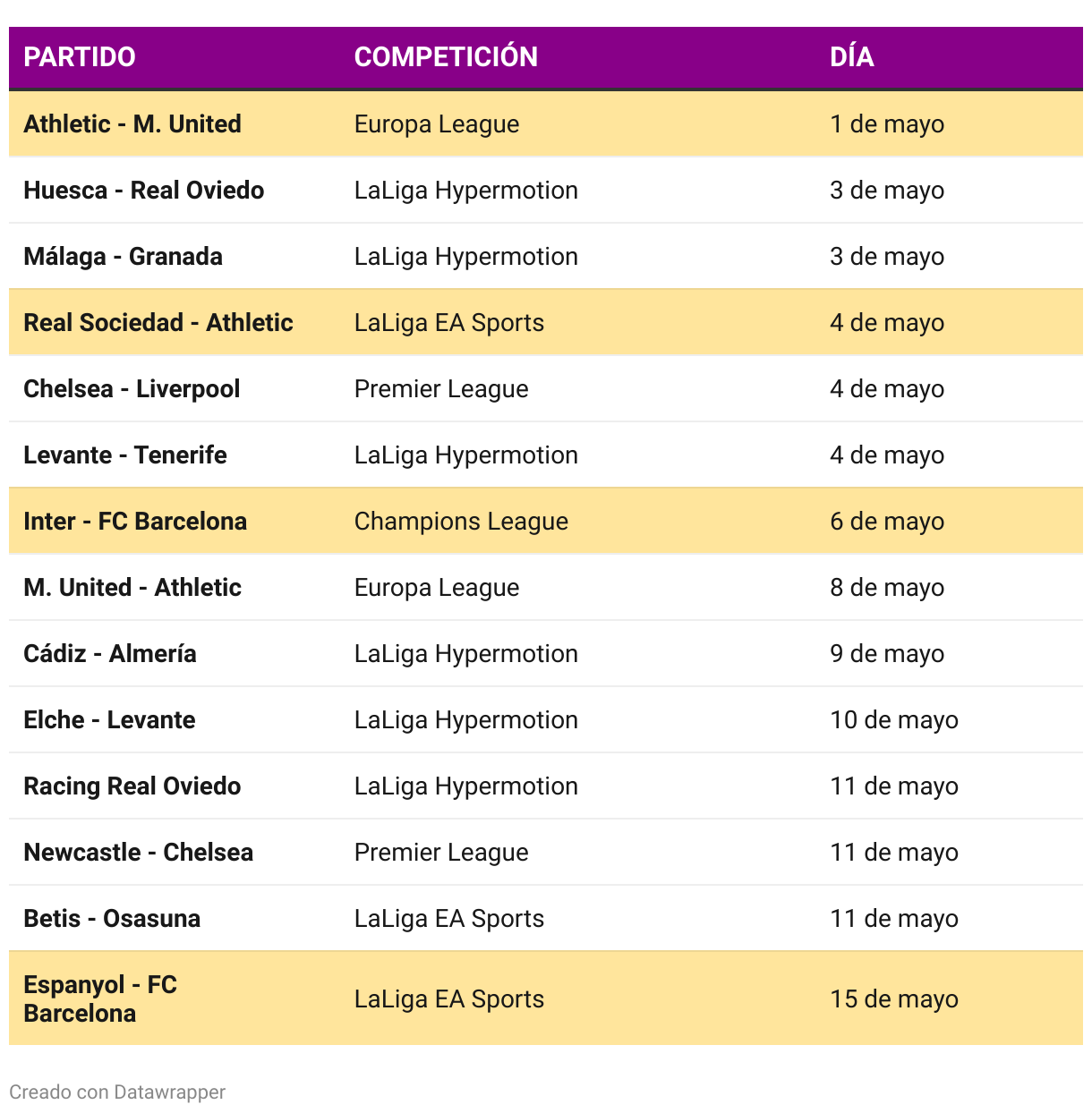Select the Espanyol - FC Barcelona row
Screen dimensions: 1092x1113
[546, 998]
